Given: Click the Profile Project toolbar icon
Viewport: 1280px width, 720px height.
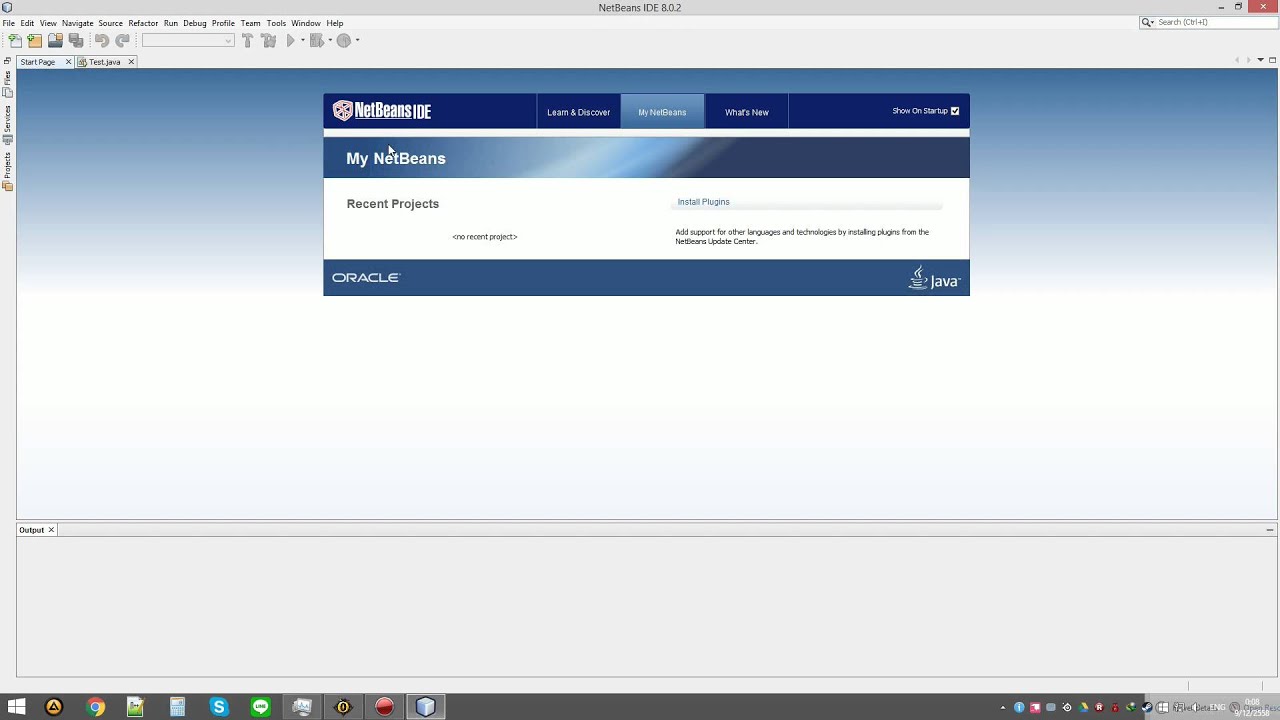Looking at the screenshot, I should [344, 41].
